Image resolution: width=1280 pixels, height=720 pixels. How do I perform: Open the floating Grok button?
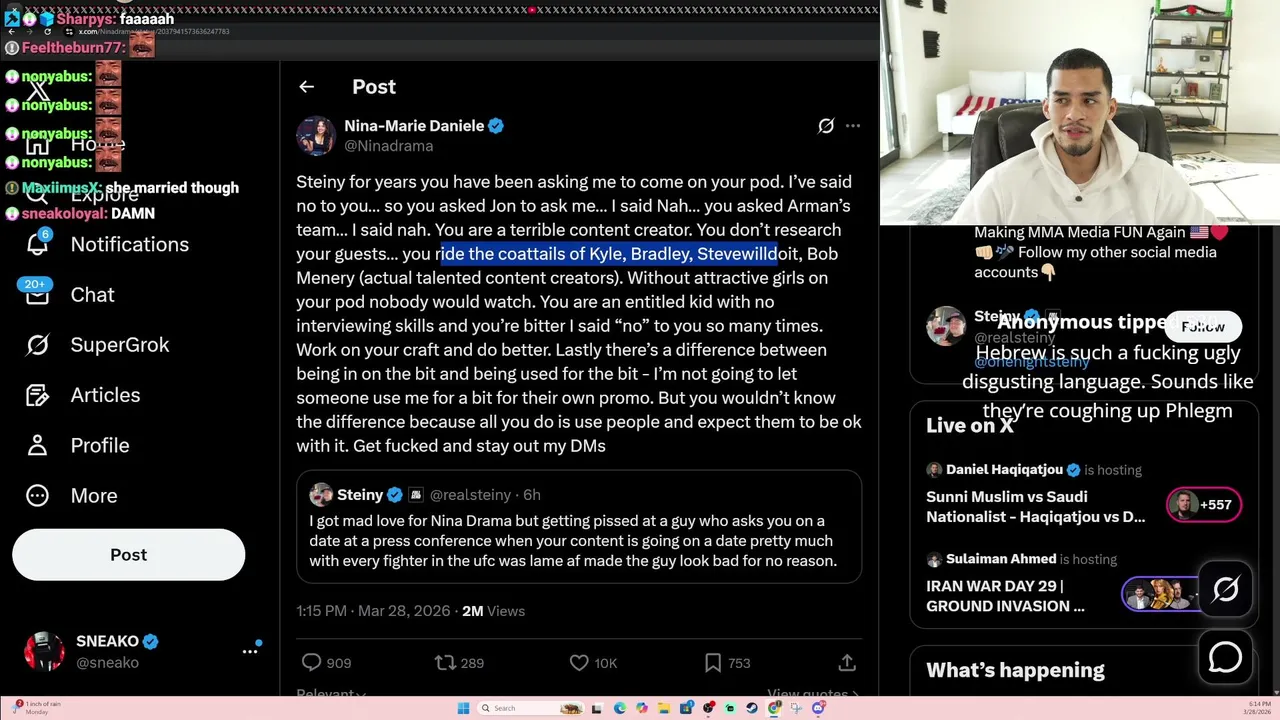pyautogui.click(x=1225, y=590)
